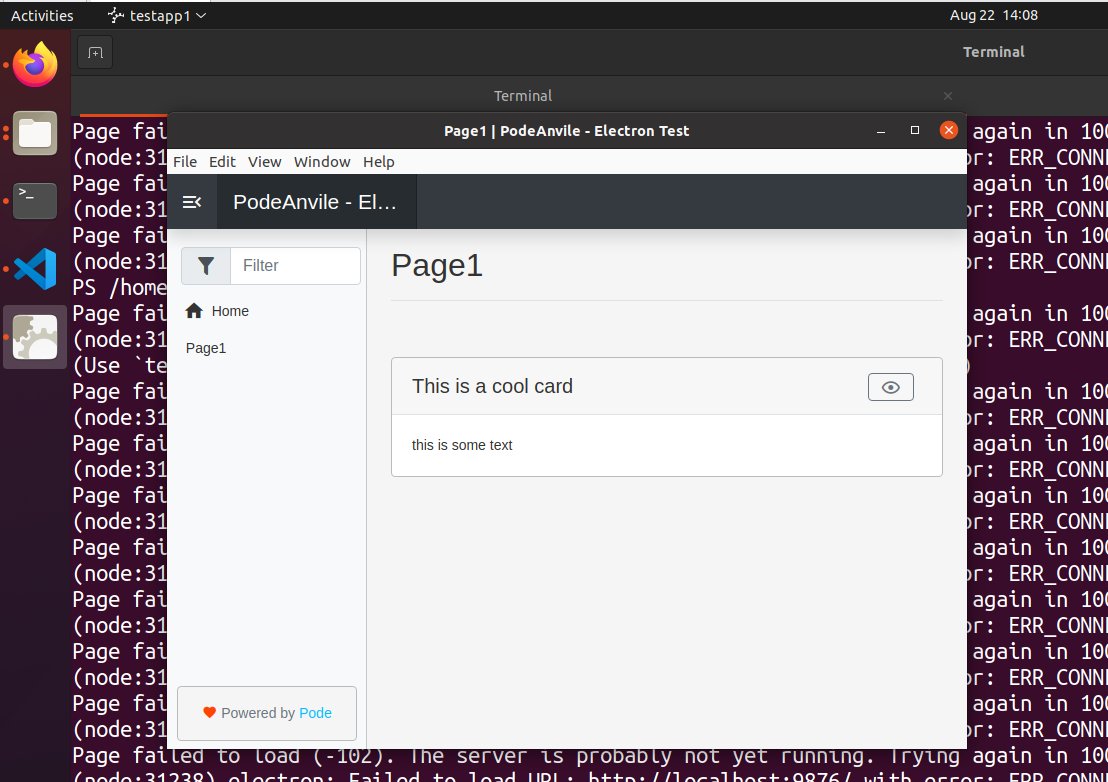Image resolution: width=1108 pixels, height=782 pixels.
Task: Toggle the eye icon on the cool card
Action: [x=890, y=387]
